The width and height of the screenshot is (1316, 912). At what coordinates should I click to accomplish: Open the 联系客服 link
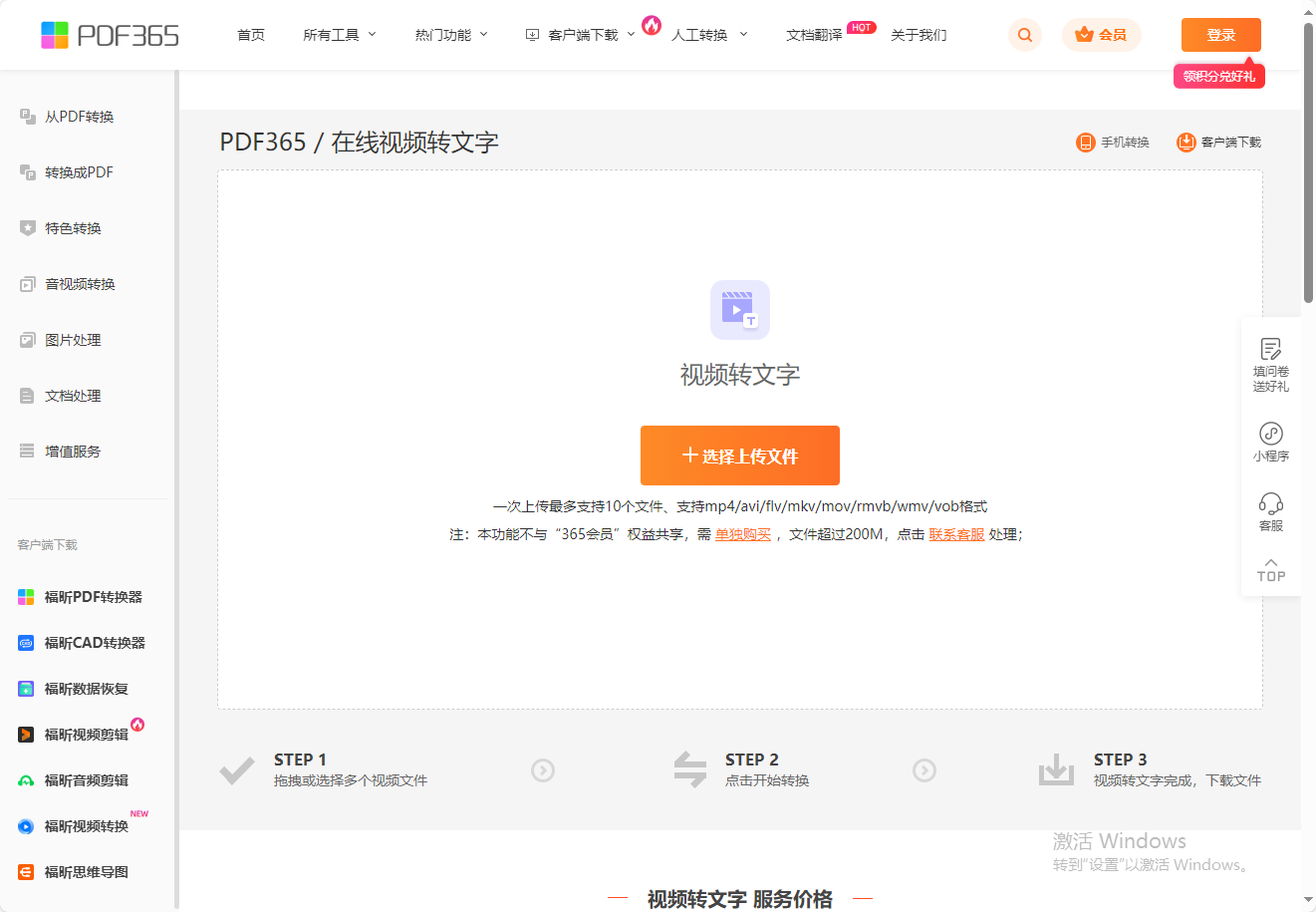(x=956, y=534)
